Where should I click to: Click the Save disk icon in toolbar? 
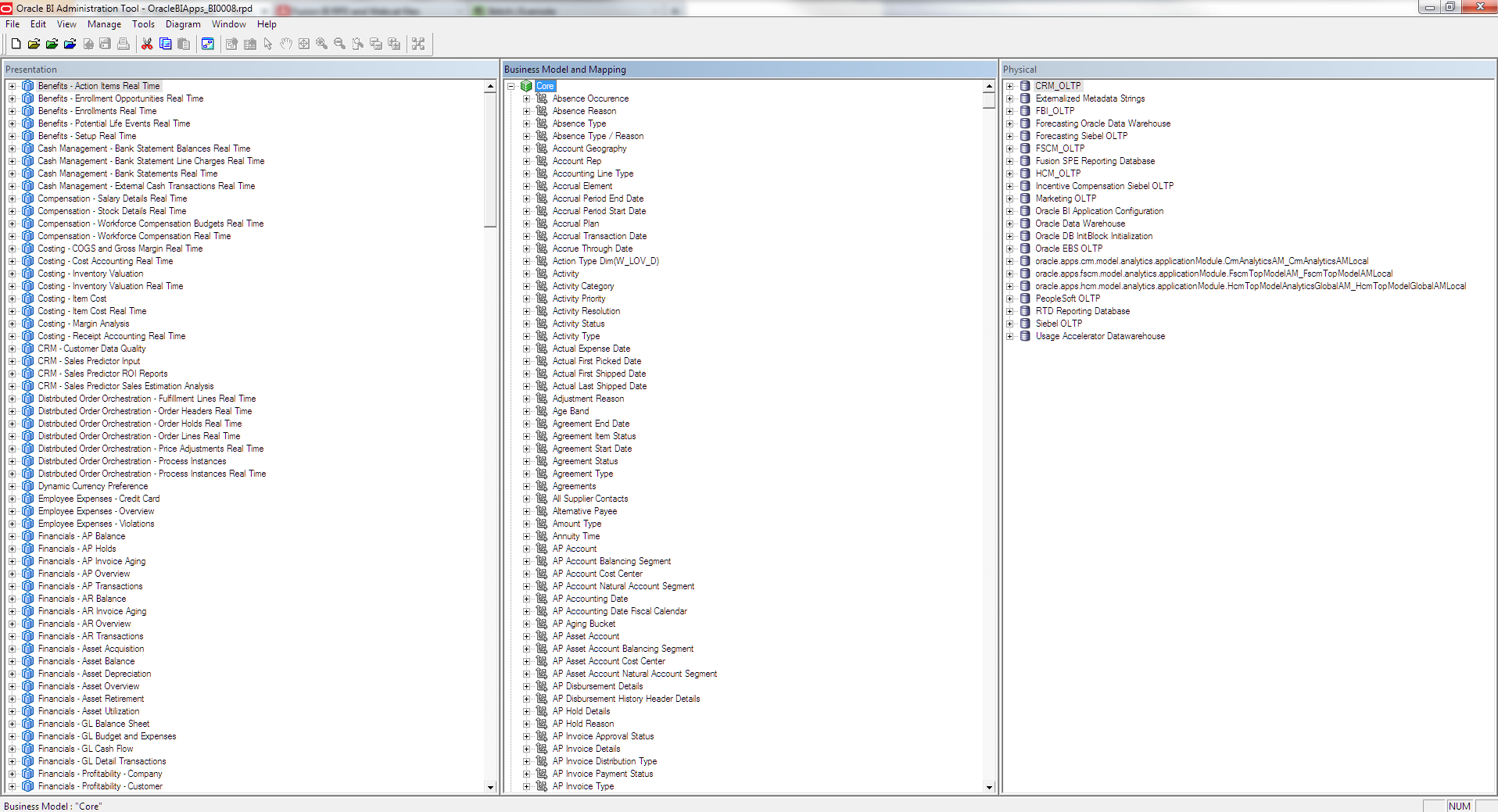pyautogui.click(x=106, y=44)
